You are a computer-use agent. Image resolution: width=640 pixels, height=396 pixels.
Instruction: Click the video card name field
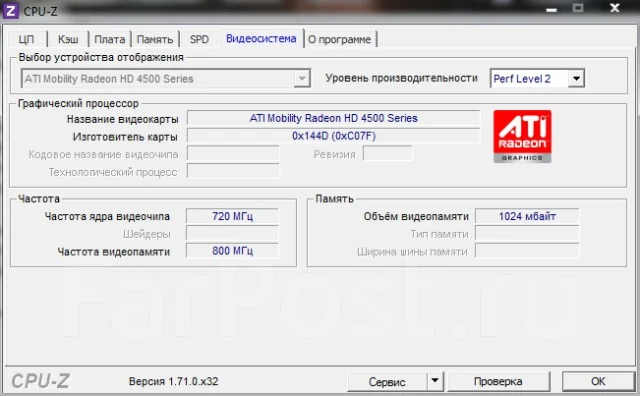click(x=333, y=118)
